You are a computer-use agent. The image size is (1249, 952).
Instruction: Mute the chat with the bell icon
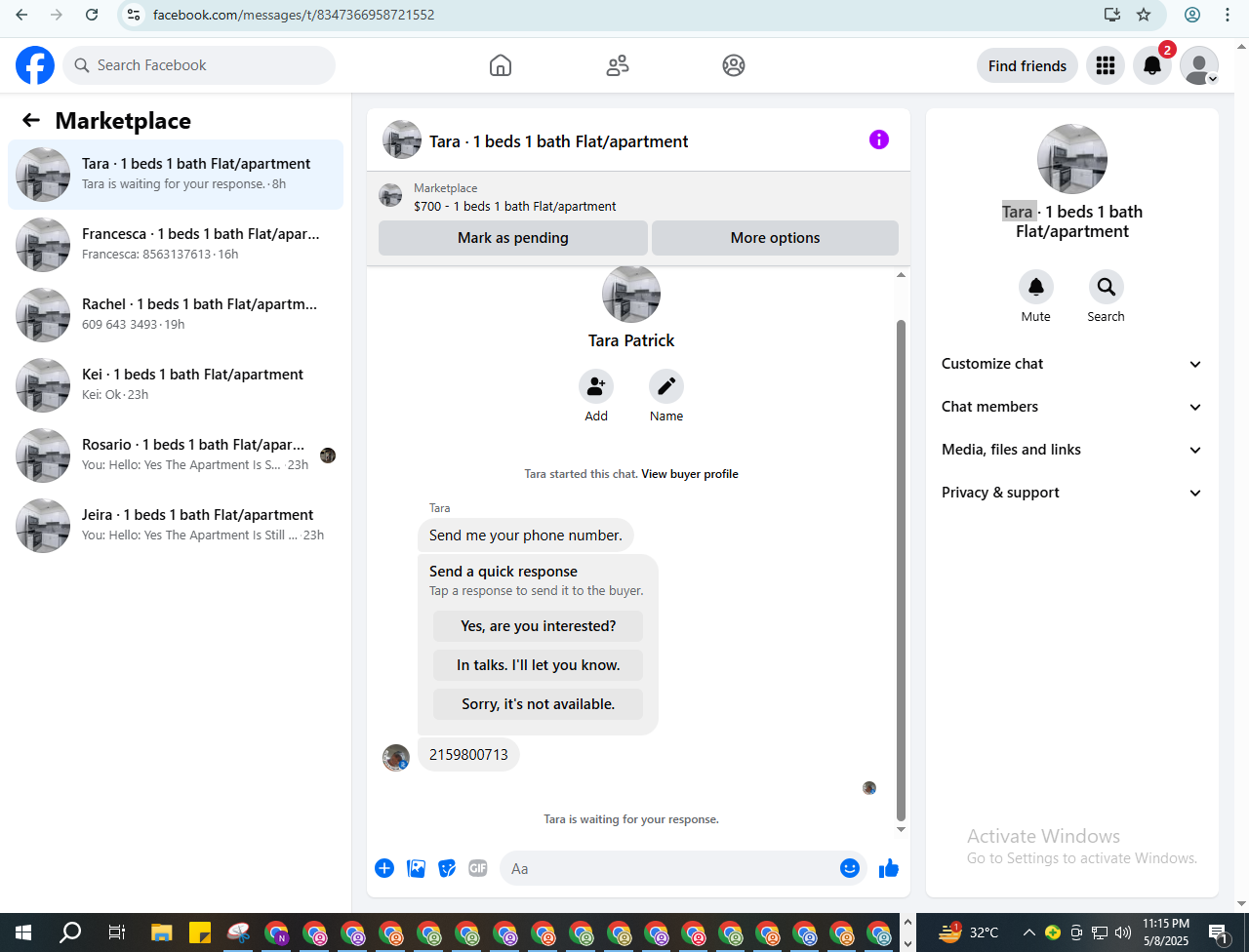[x=1036, y=287]
